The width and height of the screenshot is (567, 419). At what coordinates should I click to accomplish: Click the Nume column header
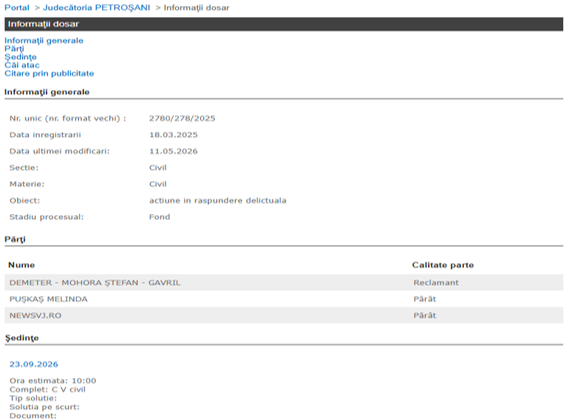click(21, 265)
